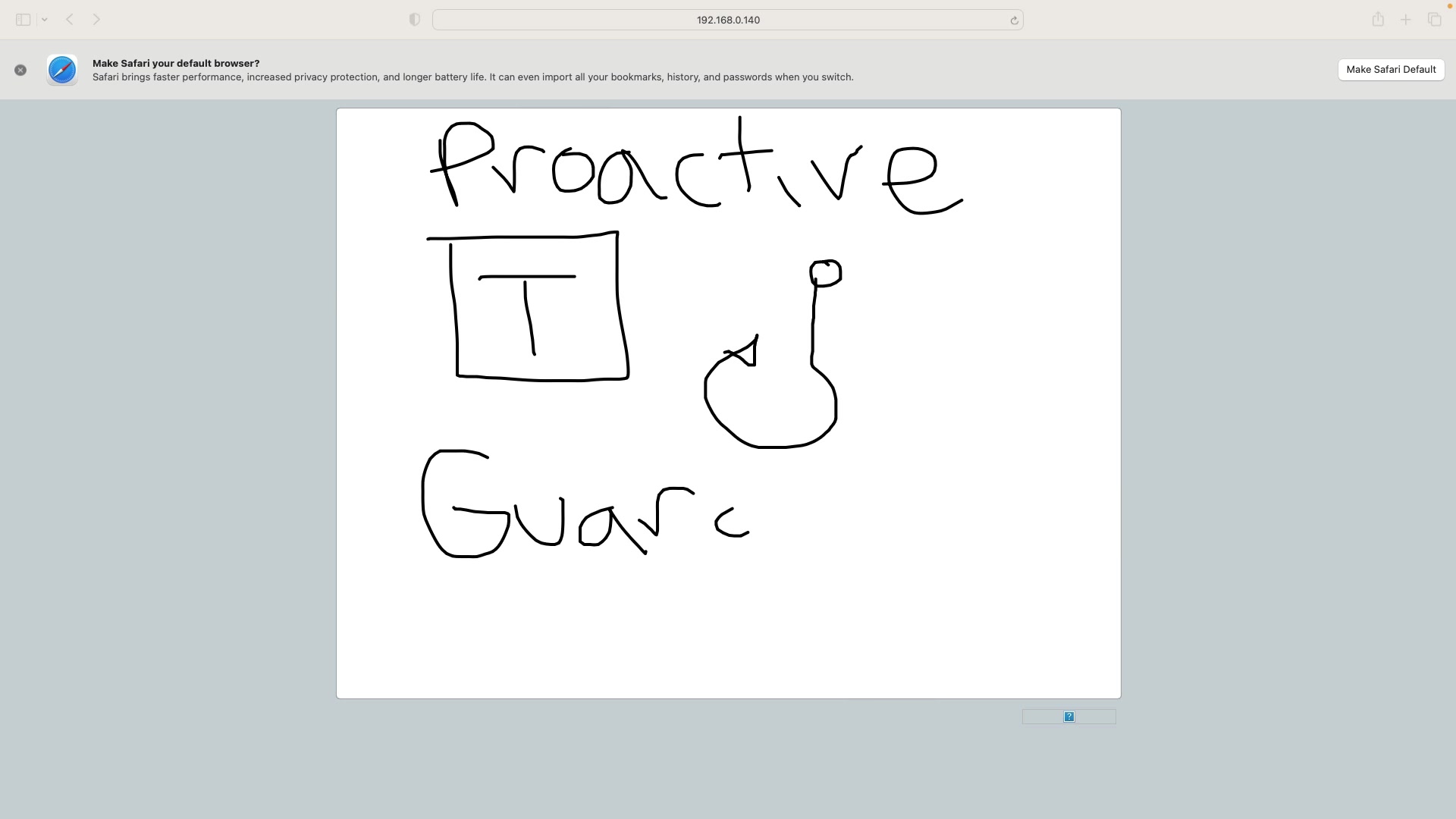Focus the address bar showing 192.168.0.140

tap(726, 20)
